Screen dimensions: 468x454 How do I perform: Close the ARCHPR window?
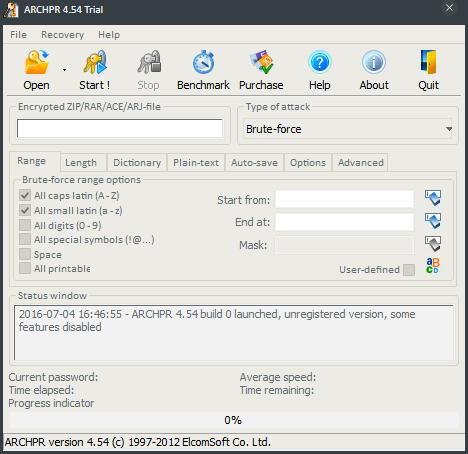click(449, 8)
